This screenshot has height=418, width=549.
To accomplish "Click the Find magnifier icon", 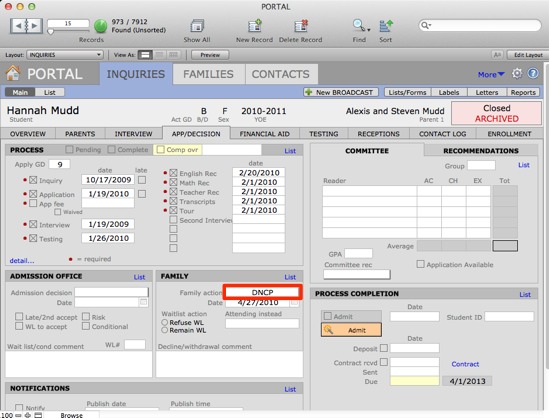I will click(358, 25).
